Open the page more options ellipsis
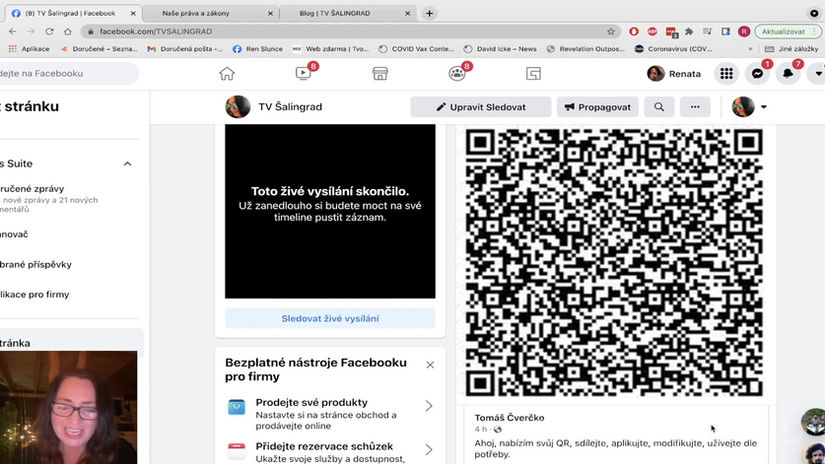This screenshot has height=464, width=825. tap(695, 107)
